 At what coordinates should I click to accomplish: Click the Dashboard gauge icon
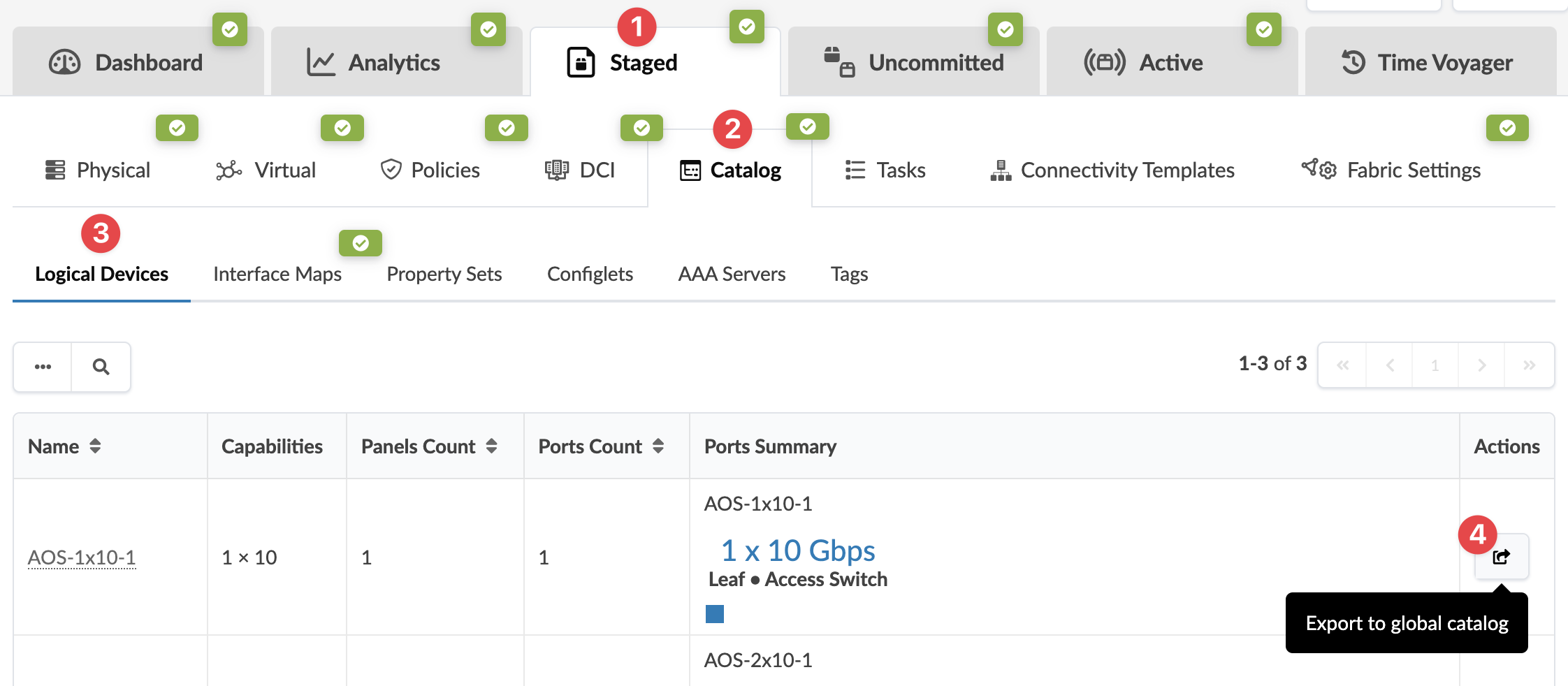(x=64, y=63)
